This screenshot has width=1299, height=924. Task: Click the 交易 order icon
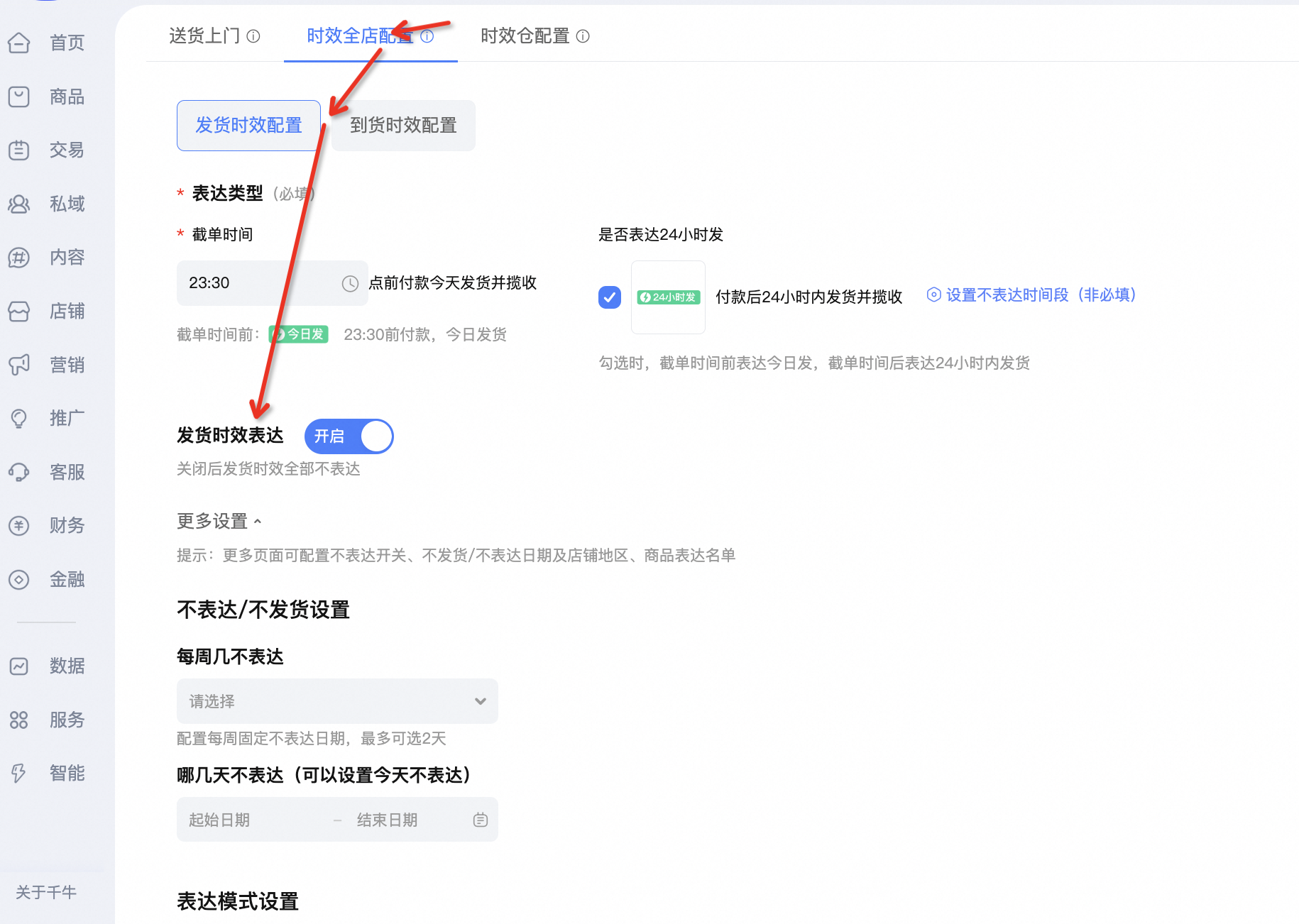click(x=19, y=150)
